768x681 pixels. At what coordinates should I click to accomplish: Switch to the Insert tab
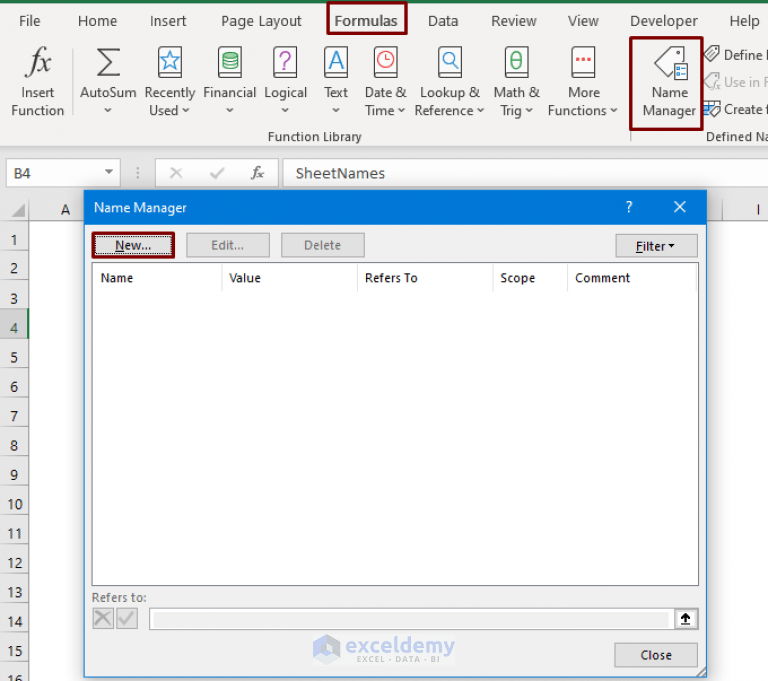tap(168, 21)
